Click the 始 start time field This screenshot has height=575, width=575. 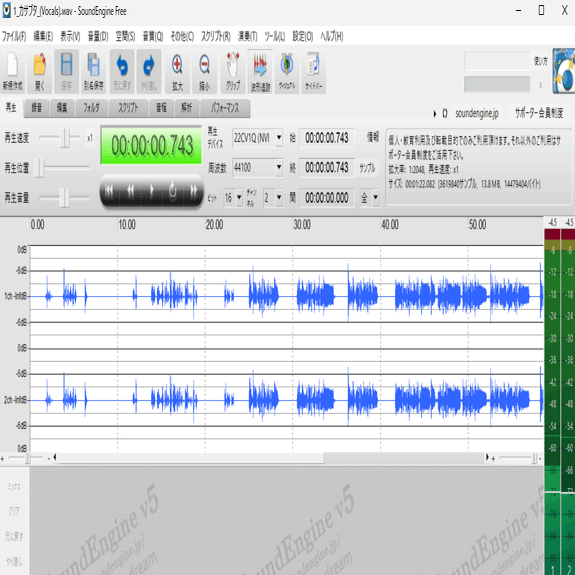(x=326, y=138)
